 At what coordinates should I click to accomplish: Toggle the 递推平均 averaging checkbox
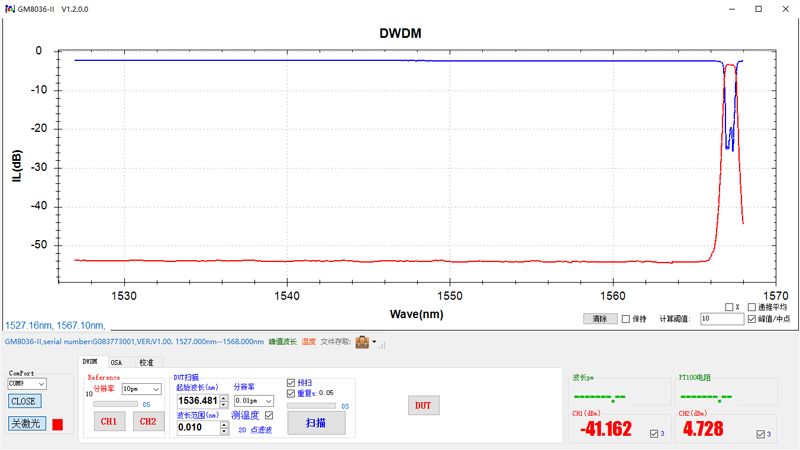(x=752, y=308)
